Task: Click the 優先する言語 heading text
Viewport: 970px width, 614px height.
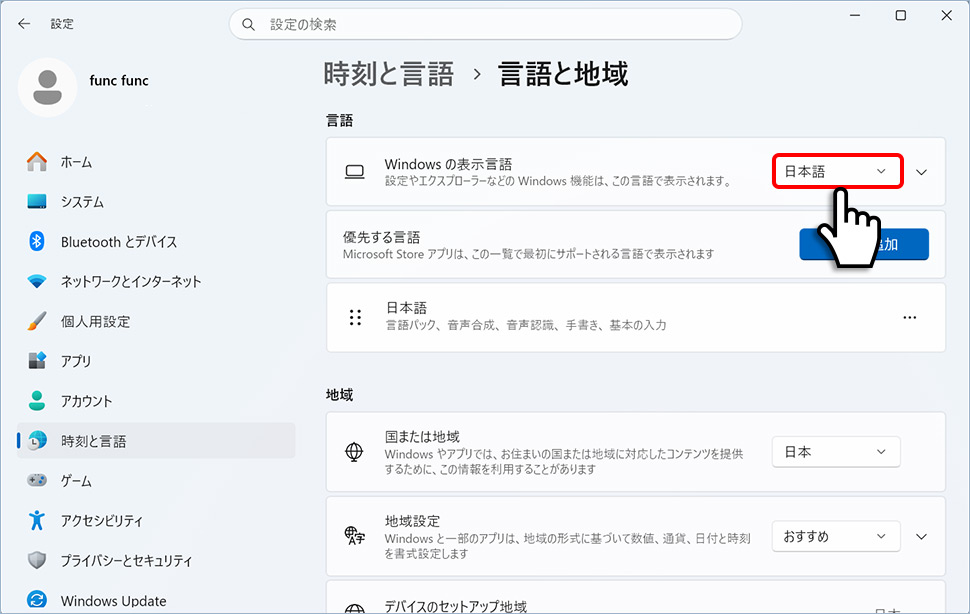Action: (x=382, y=237)
